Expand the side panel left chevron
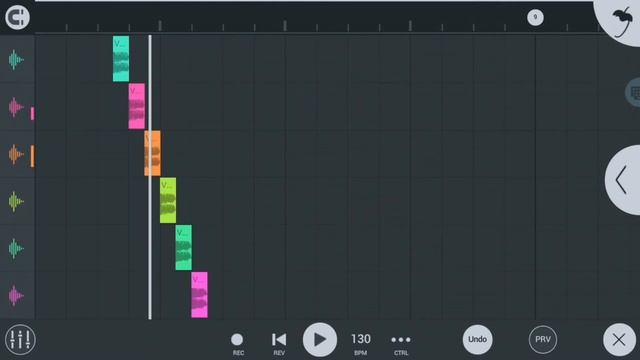640x360 pixels. pos(622,180)
